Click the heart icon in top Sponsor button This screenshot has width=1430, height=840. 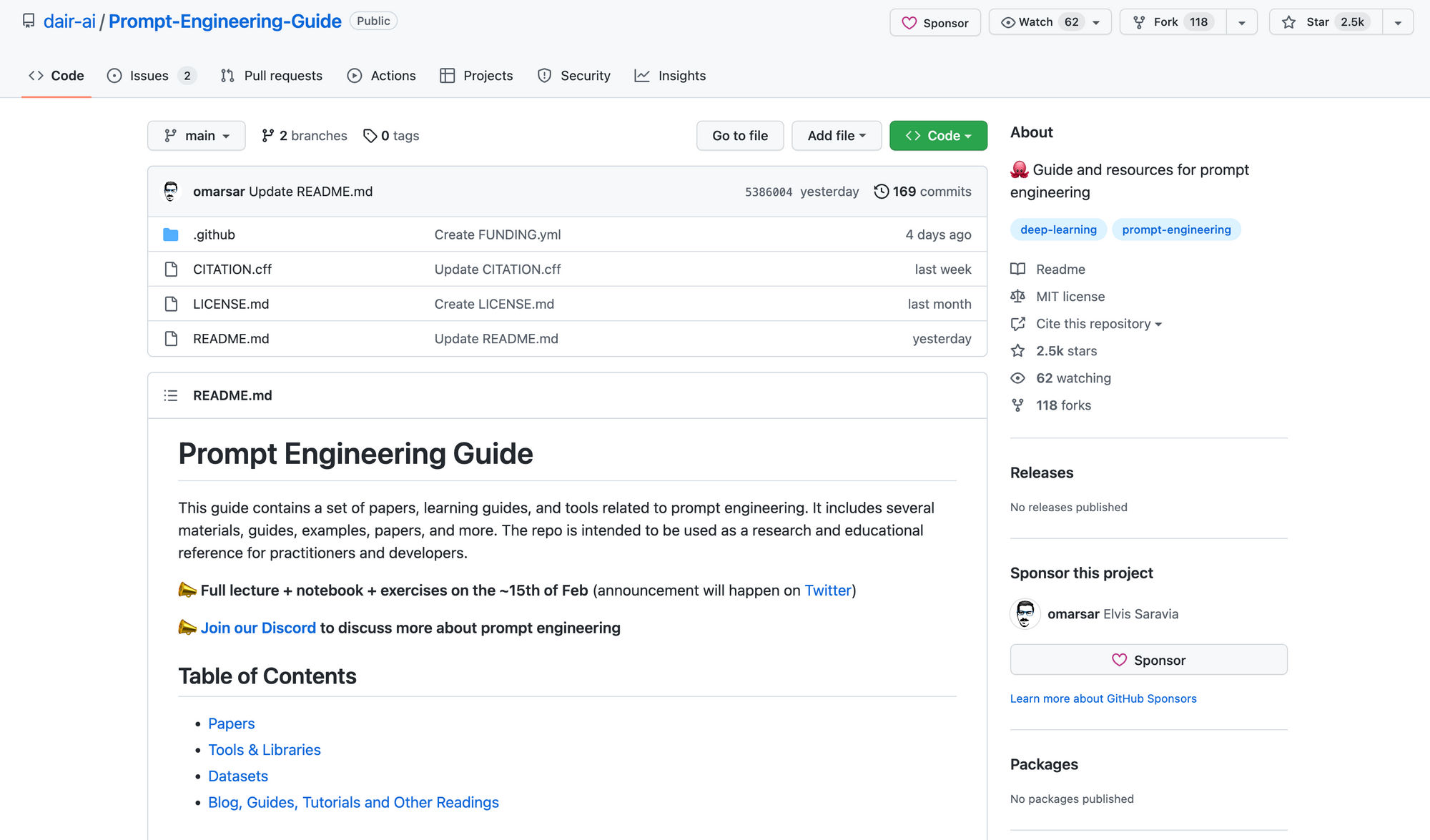[909, 23]
